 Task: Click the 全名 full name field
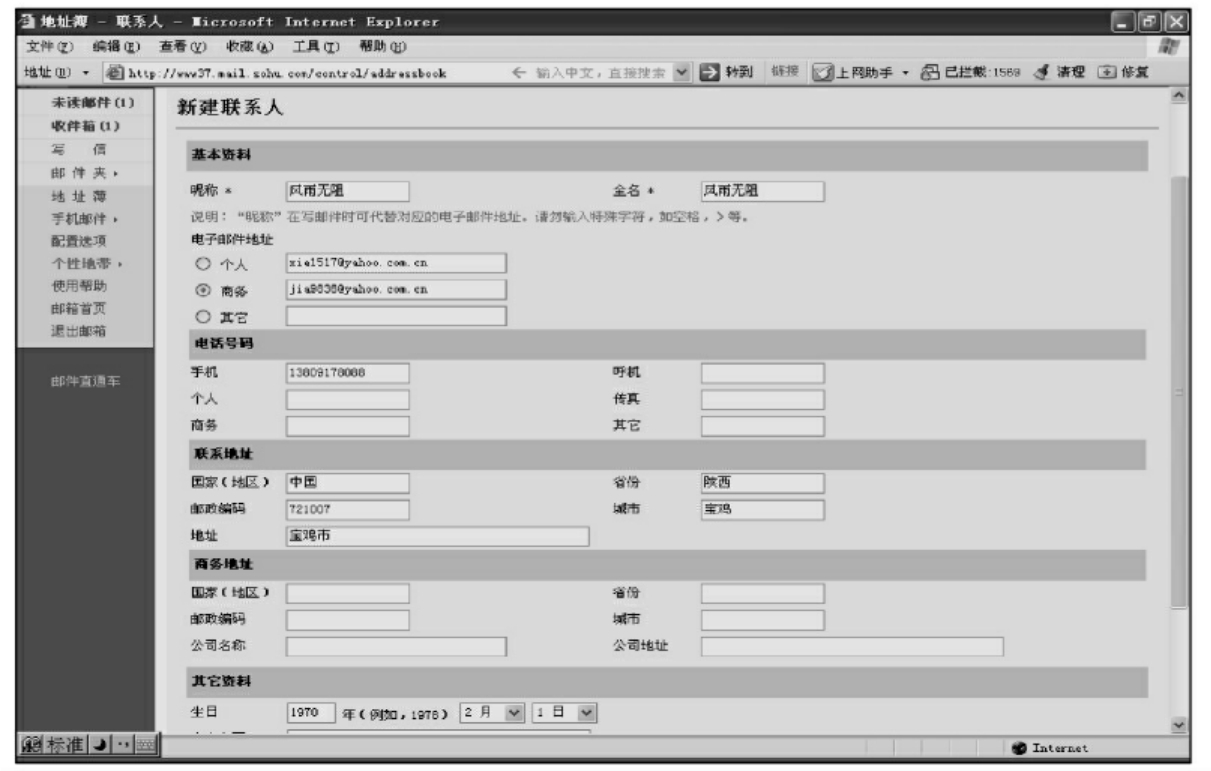762,191
